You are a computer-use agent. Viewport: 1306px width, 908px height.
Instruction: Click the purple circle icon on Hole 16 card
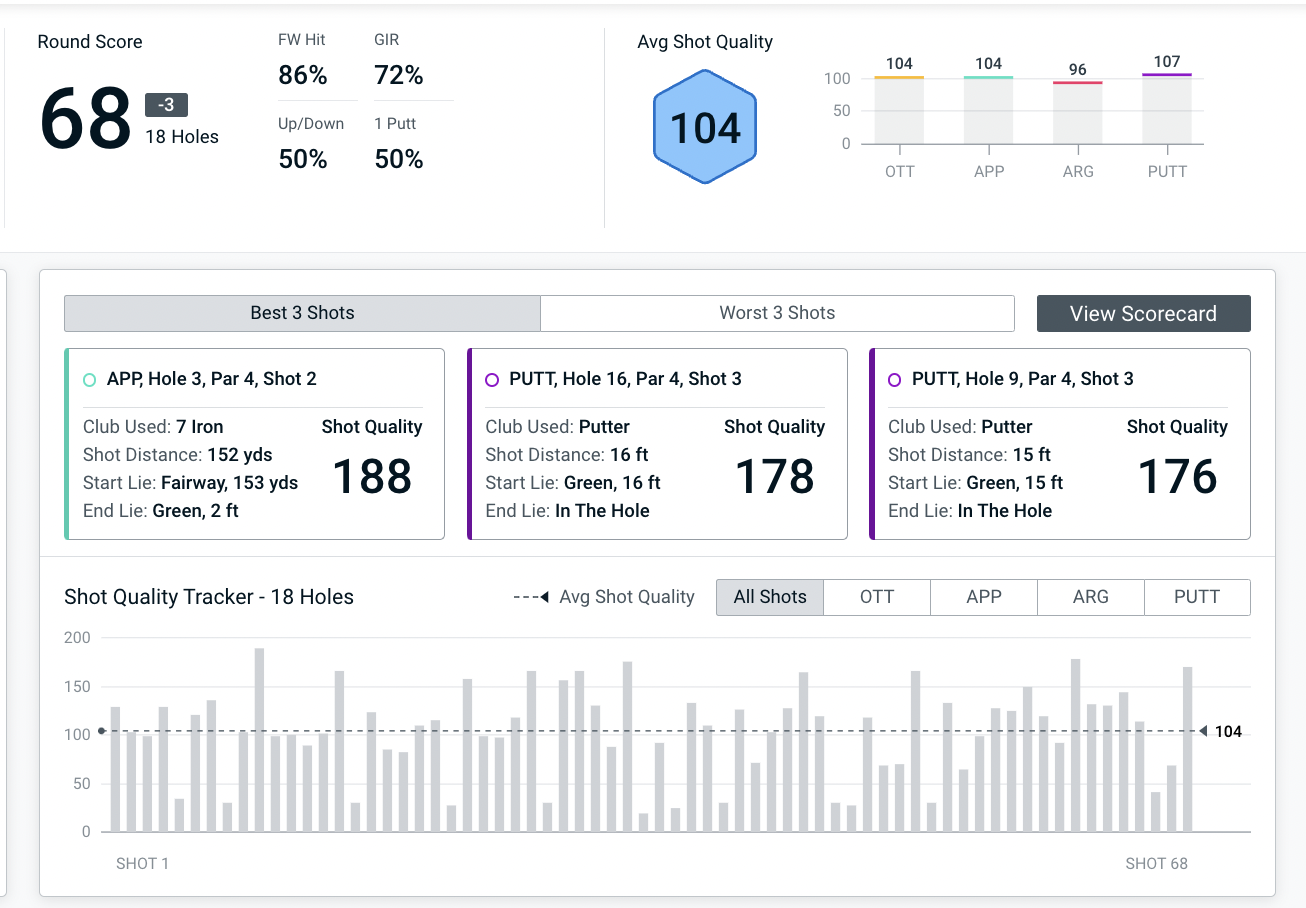[x=492, y=380]
